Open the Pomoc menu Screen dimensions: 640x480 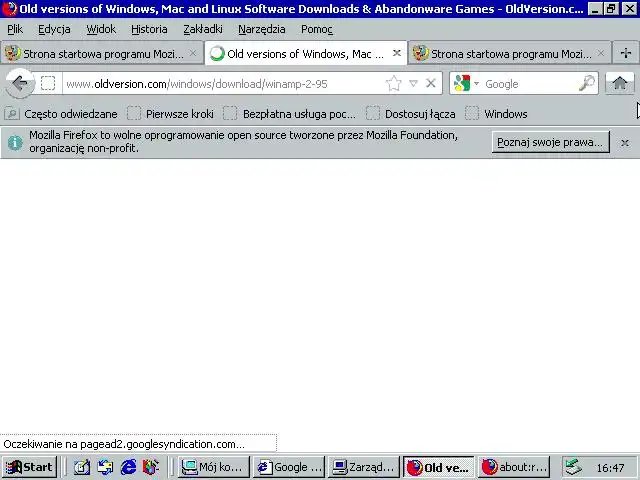tap(316, 29)
